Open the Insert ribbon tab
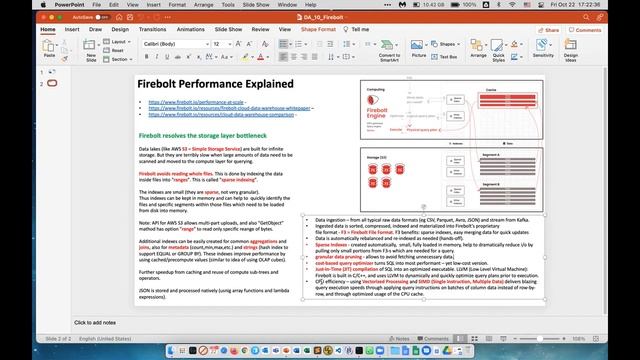640x360 pixels. (72, 29)
